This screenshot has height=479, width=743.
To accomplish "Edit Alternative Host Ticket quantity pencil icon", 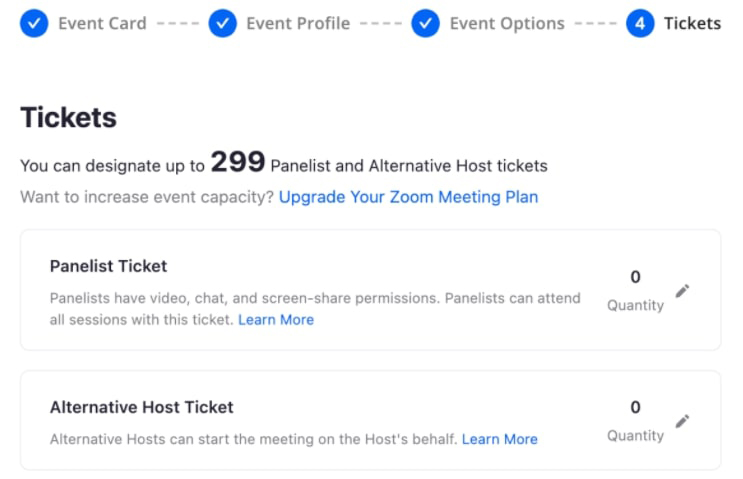I will click(682, 421).
